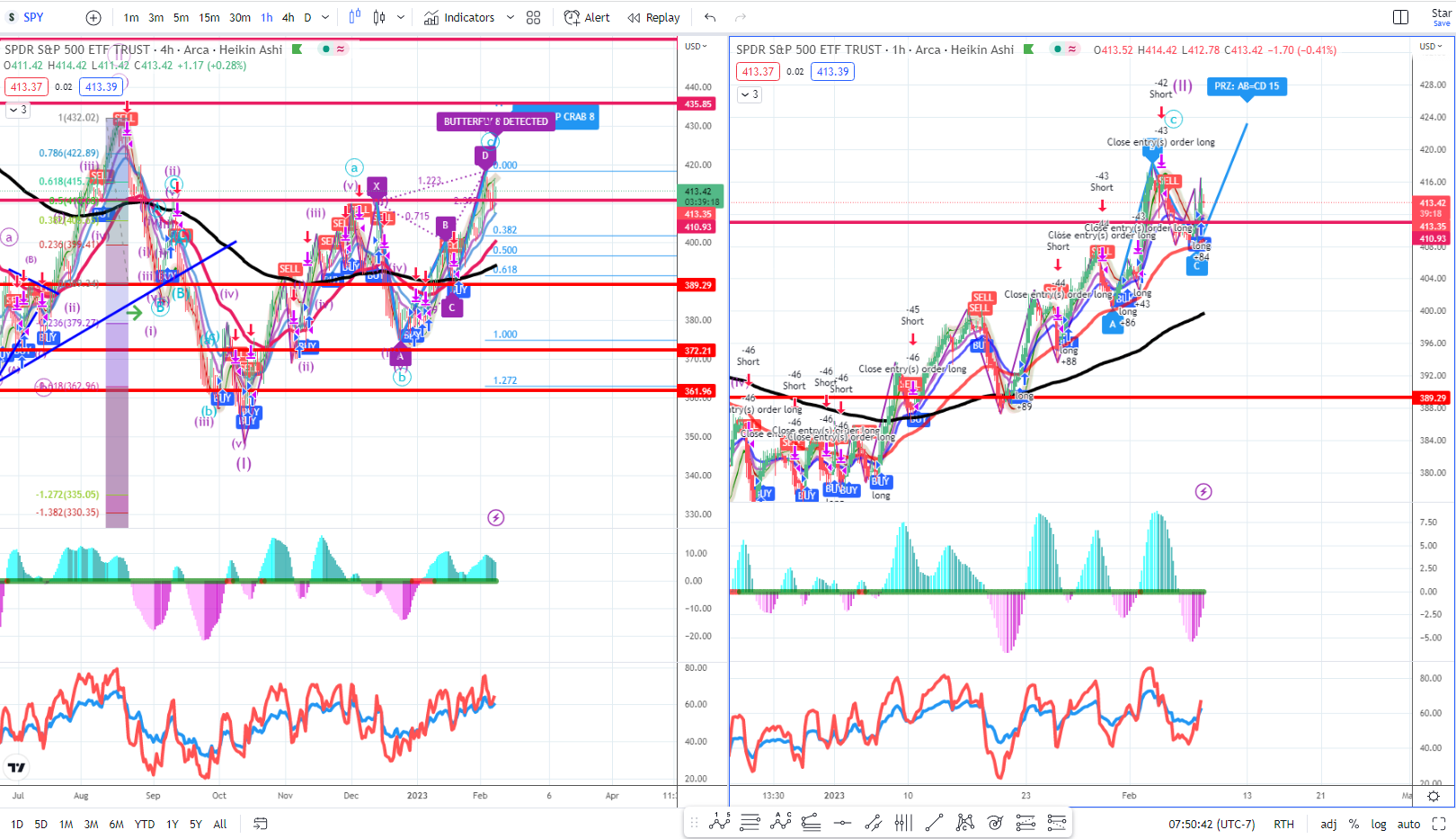Click the lightning events icon on 1h chart
Viewport: 1456px width, 839px height.
pyautogui.click(x=1203, y=492)
